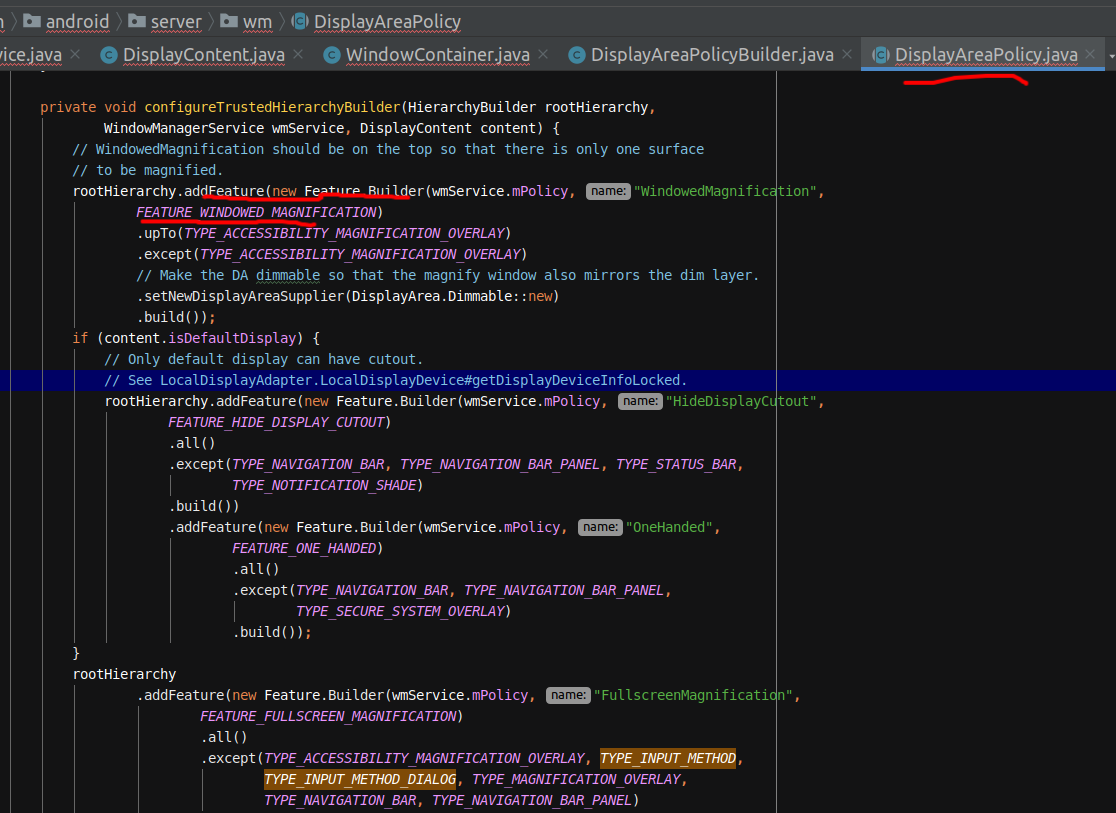Screen dimensions: 1116x813
Task: Open the server breadcrumb folder
Action: [176, 22]
